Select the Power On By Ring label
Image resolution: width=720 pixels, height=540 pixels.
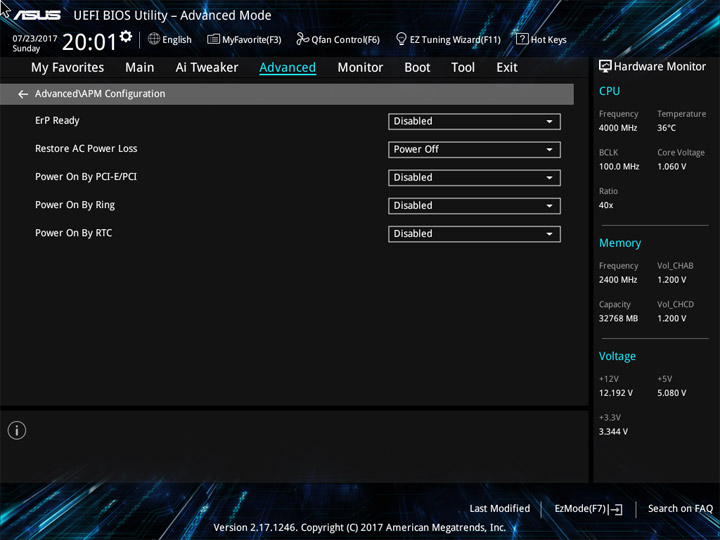click(x=75, y=205)
